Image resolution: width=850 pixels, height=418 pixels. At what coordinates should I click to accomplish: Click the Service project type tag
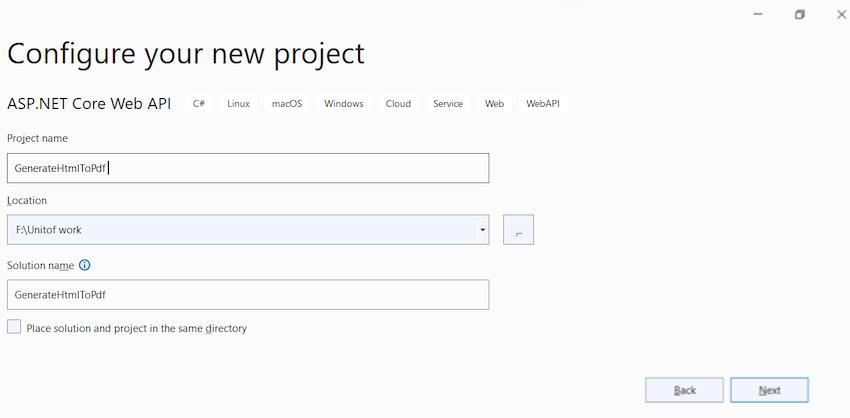[448, 104]
